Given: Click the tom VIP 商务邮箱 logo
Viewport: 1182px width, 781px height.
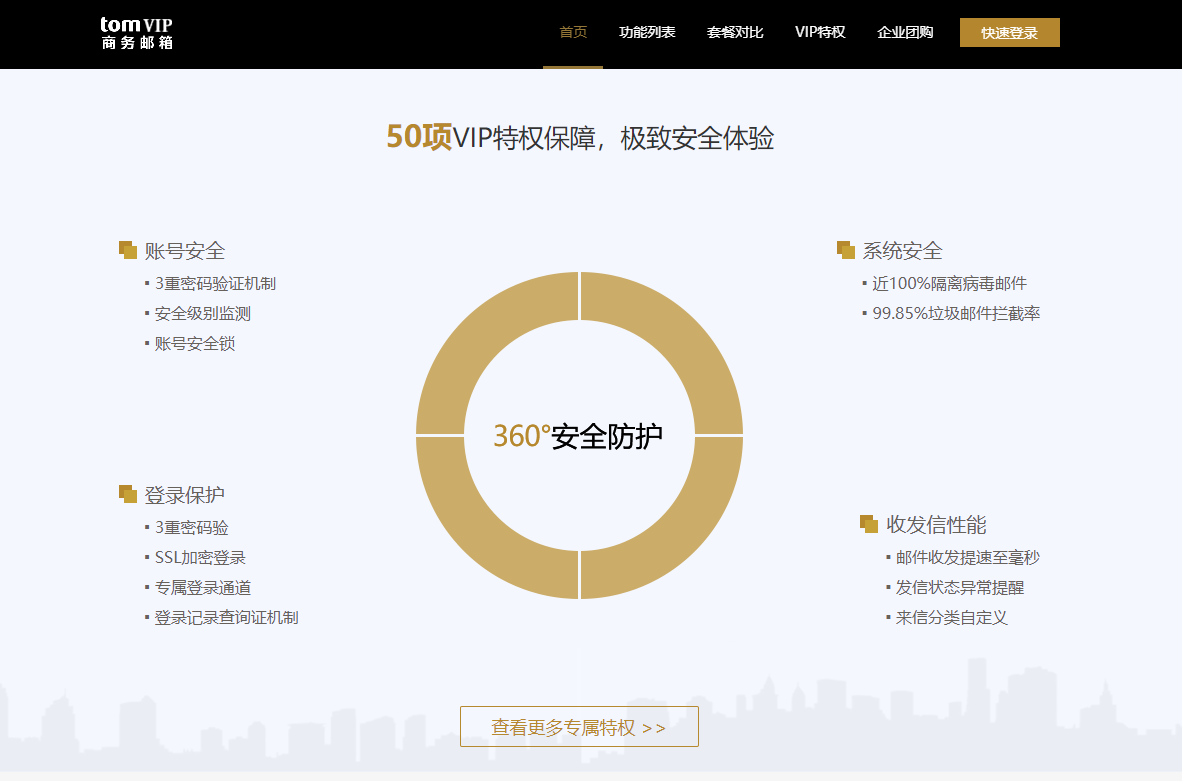Looking at the screenshot, I should (137, 33).
